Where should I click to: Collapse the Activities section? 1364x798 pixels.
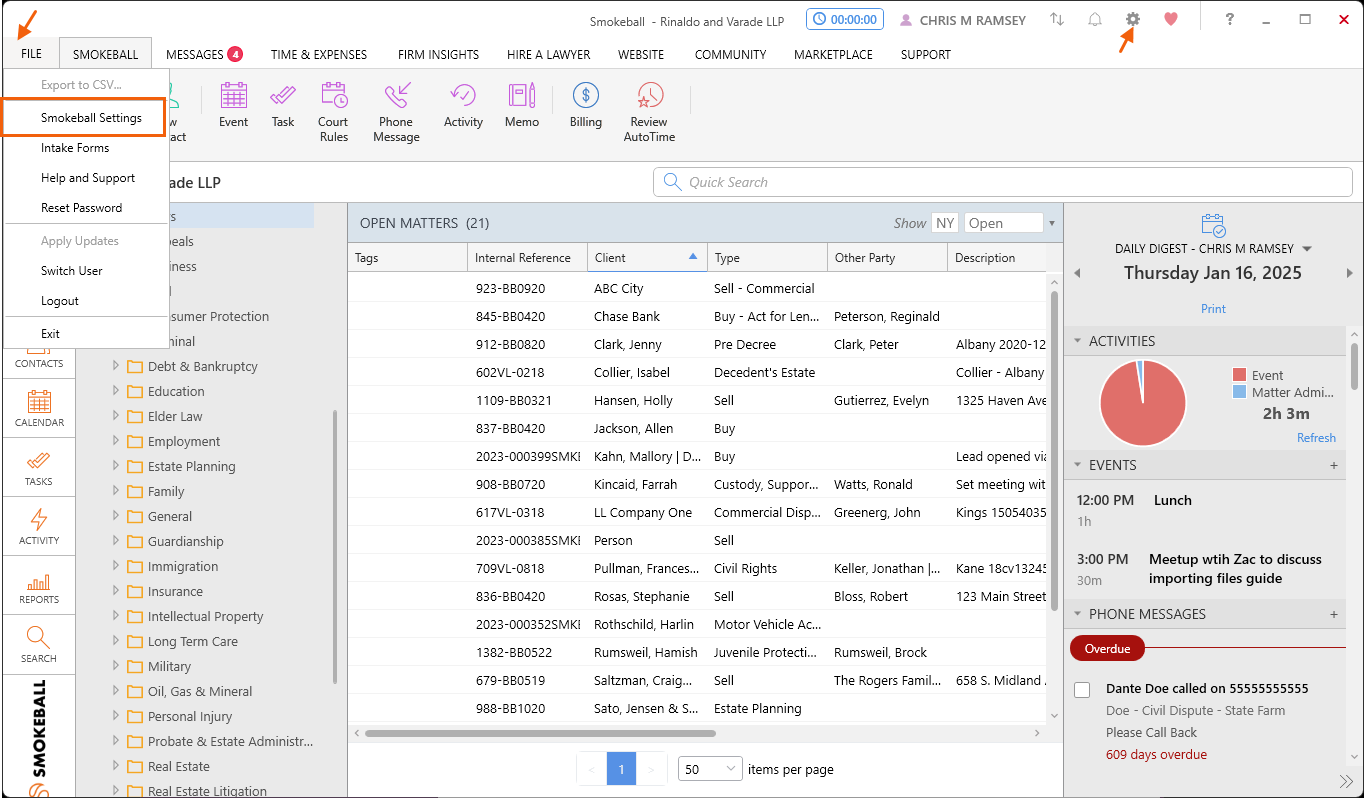click(x=1078, y=341)
